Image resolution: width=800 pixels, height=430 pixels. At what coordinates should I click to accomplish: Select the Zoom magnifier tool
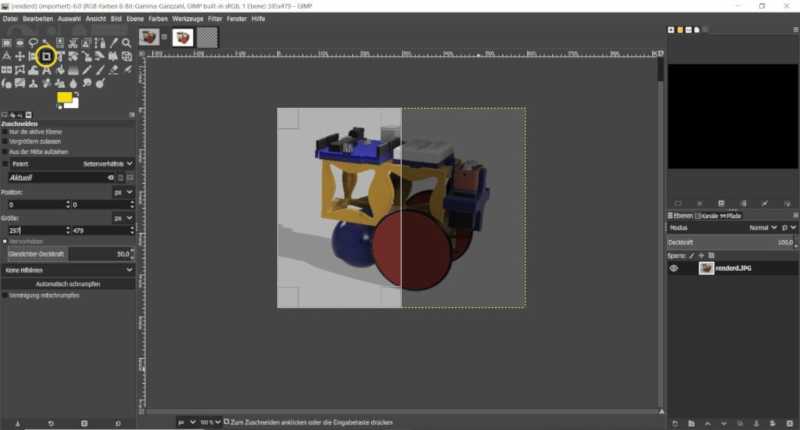pos(127,43)
